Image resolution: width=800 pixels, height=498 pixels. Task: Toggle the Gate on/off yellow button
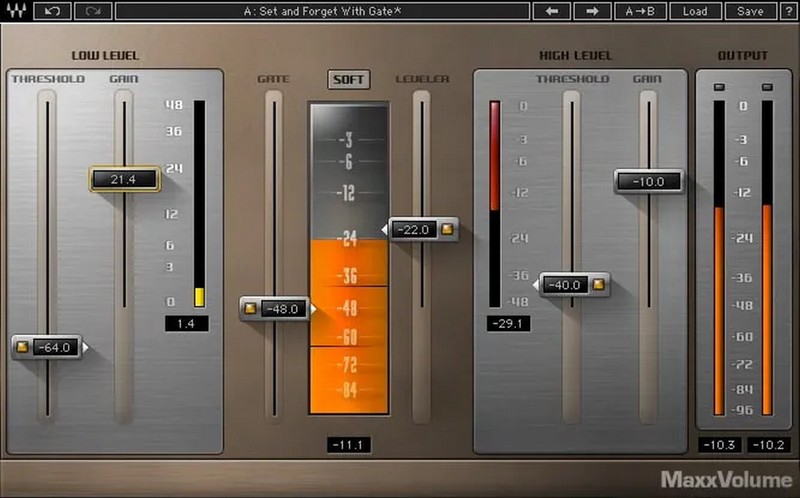coord(250,308)
